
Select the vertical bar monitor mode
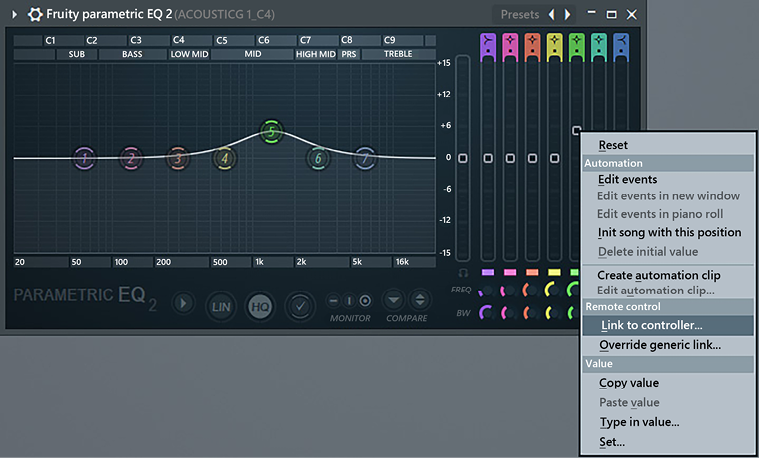349,301
